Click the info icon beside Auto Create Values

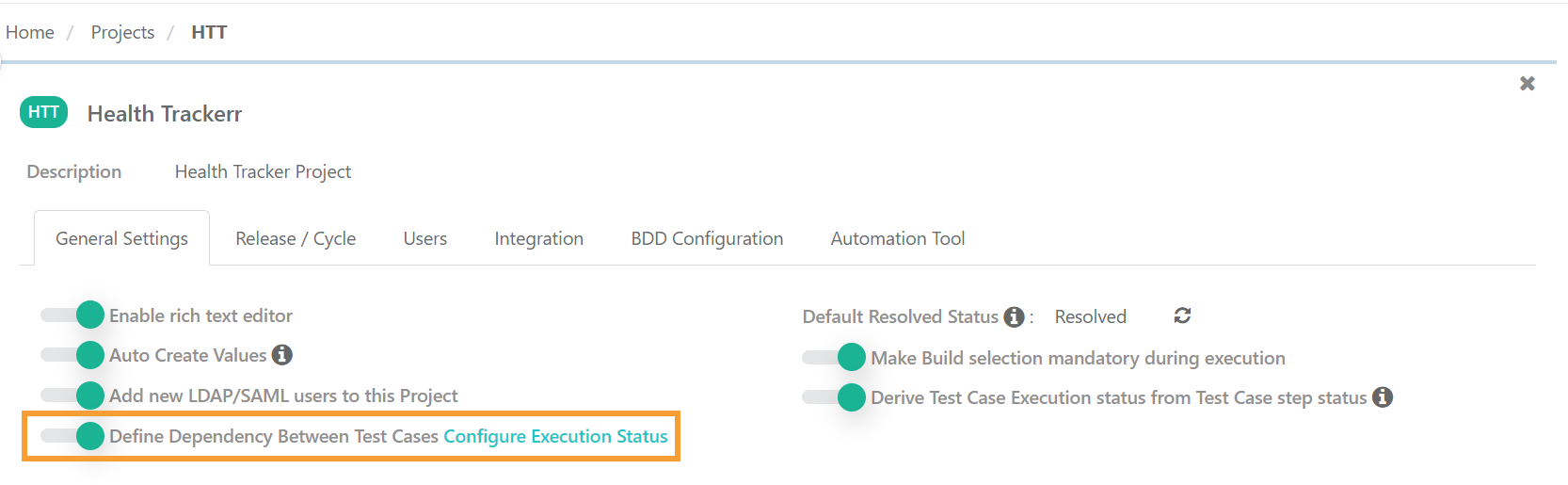click(282, 355)
